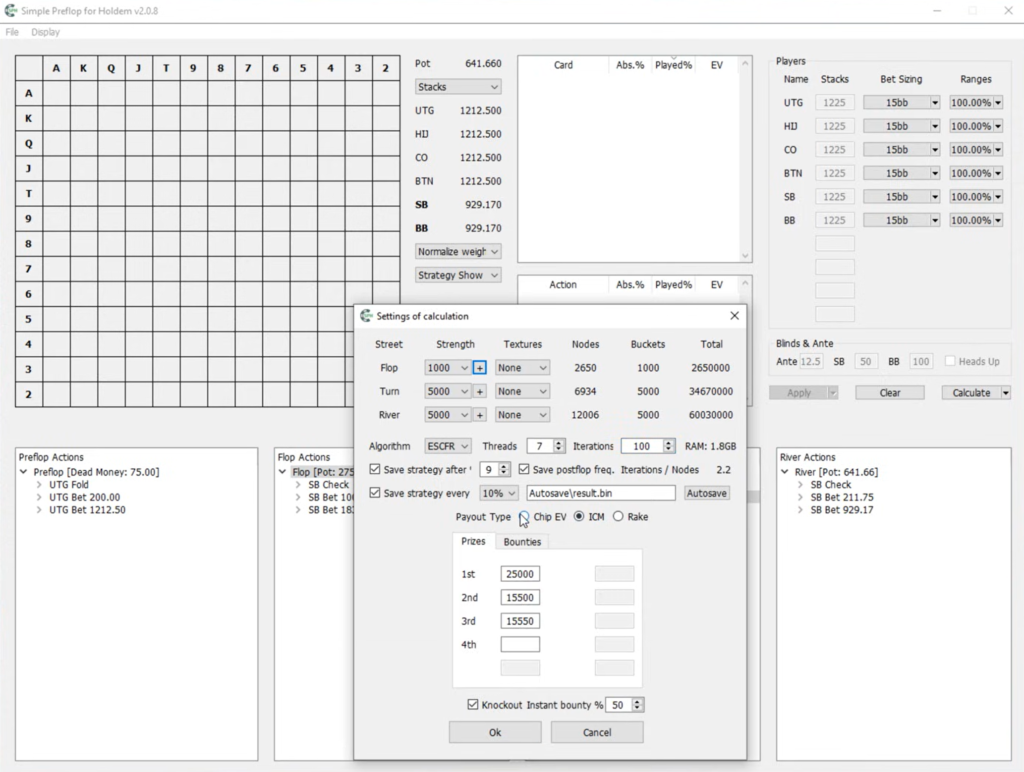Open the Flop Strength dropdown
Viewport: 1024px width, 772px height.
click(x=447, y=368)
